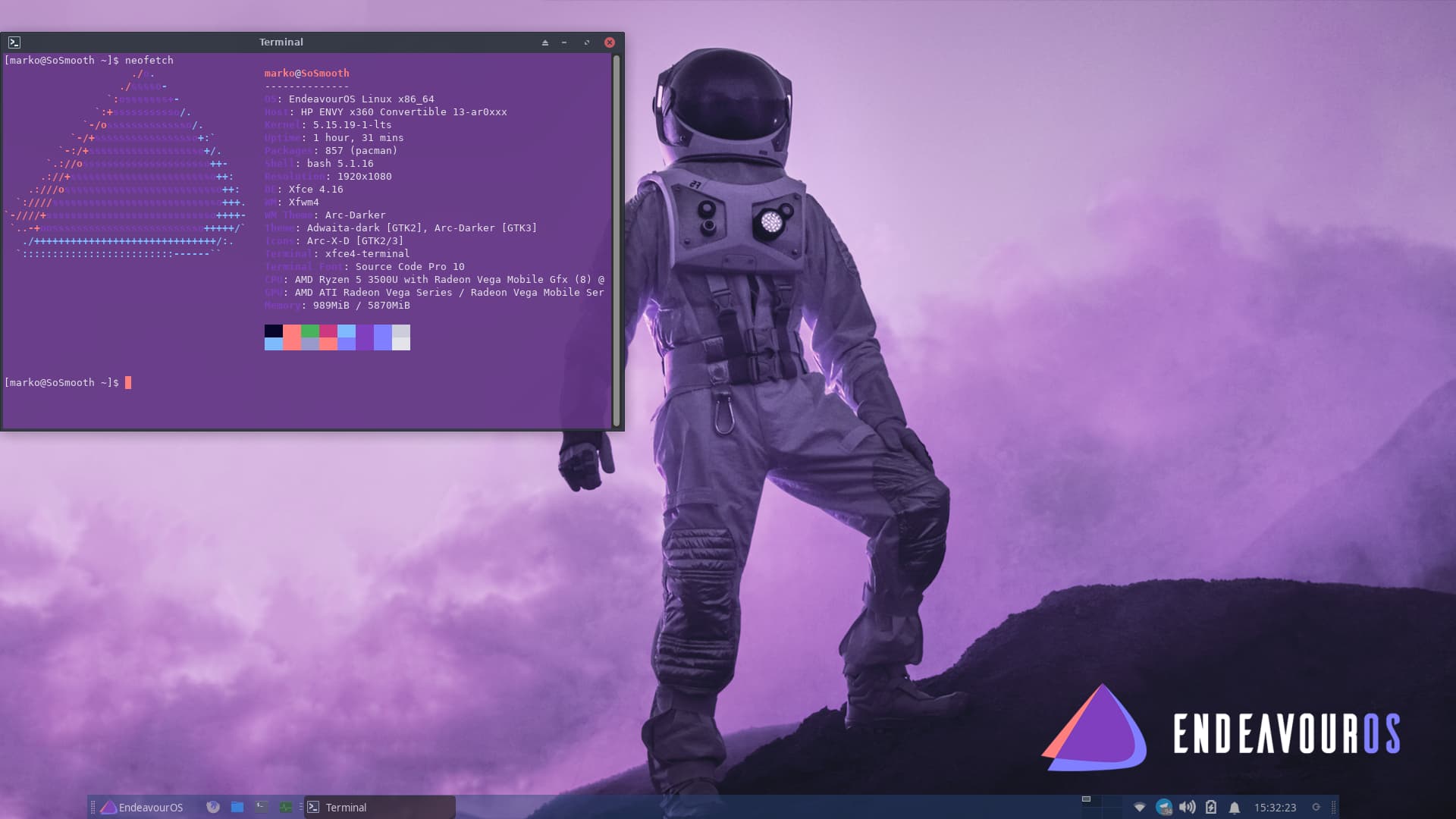Click the Terminal title bar text
This screenshot has height=819, width=1456.
pyautogui.click(x=281, y=42)
